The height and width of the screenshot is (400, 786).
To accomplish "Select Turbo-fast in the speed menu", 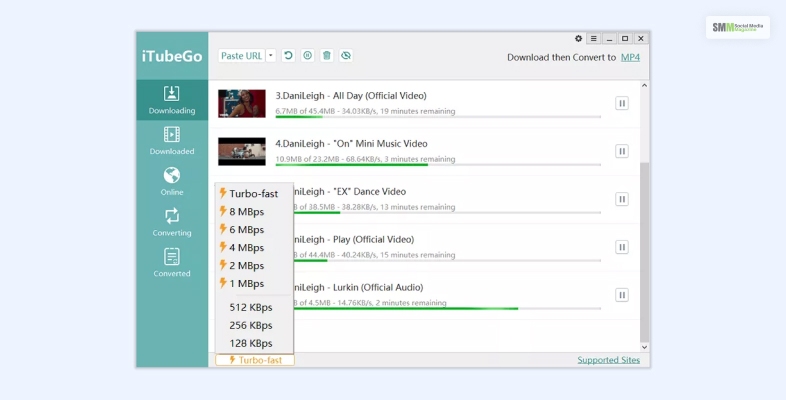I will coord(254,193).
